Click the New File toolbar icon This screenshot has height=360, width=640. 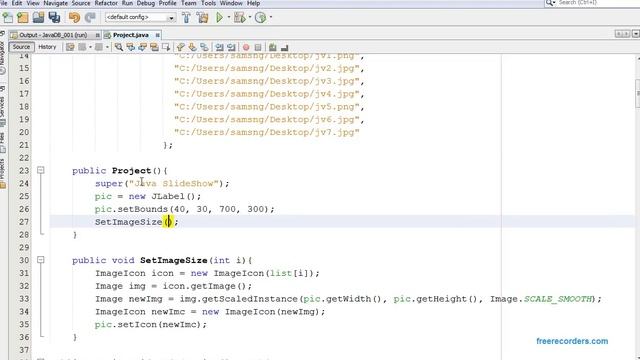click(8, 18)
